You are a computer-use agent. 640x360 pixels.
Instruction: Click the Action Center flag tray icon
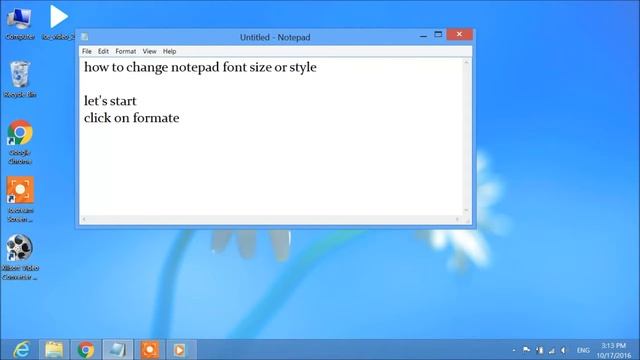pos(527,350)
